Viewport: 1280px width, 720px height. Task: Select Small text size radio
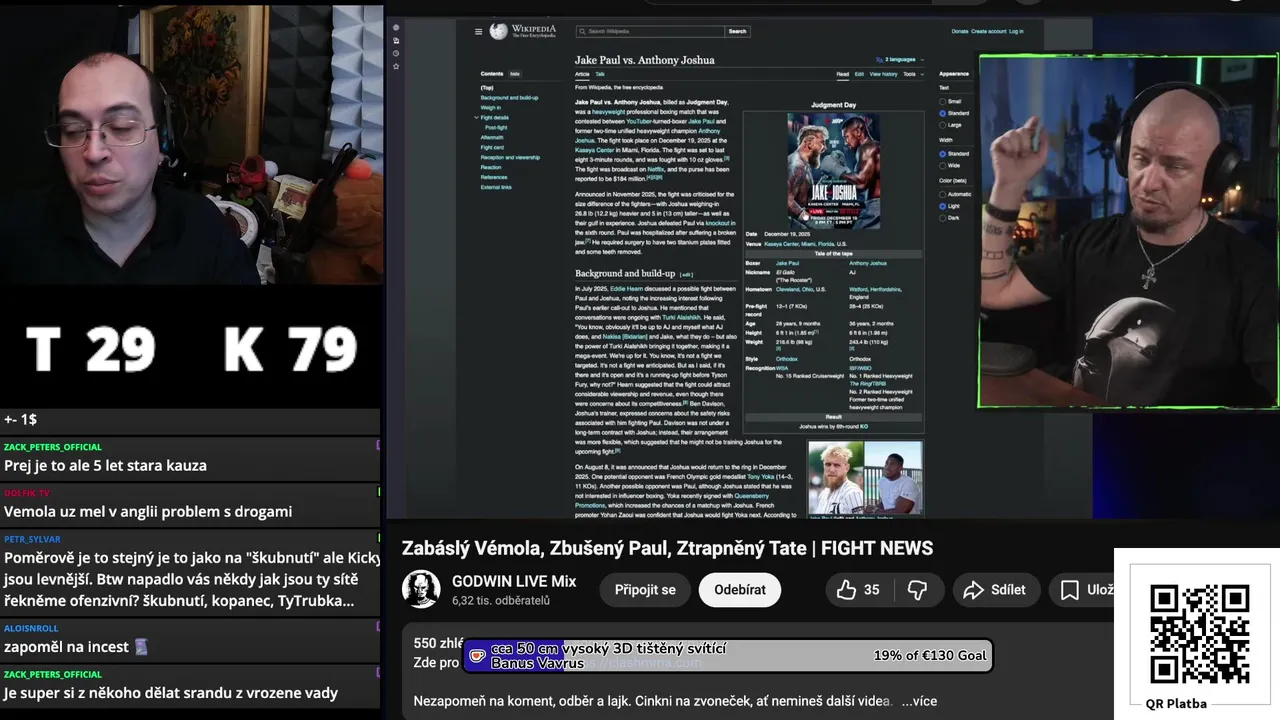[x=942, y=102]
